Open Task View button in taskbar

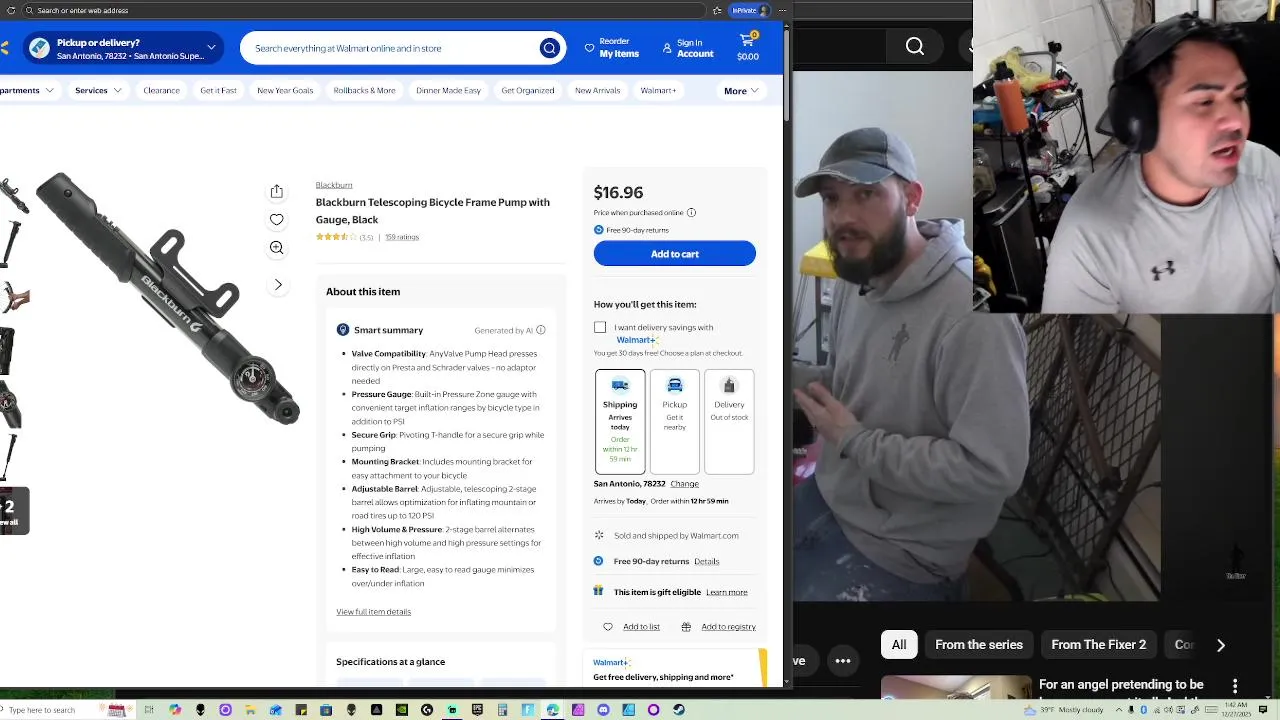[149, 710]
